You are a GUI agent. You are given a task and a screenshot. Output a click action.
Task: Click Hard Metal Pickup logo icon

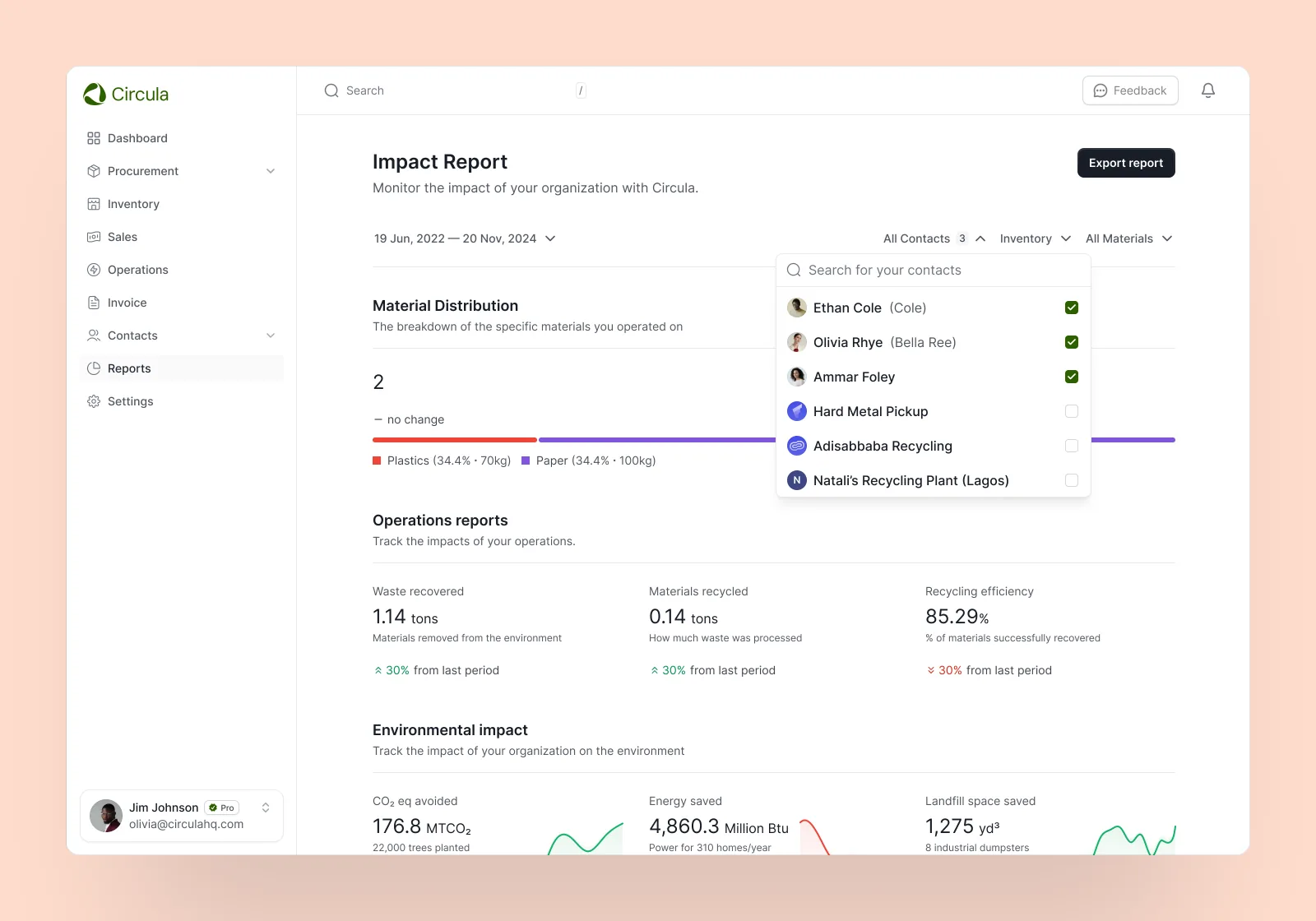[797, 411]
